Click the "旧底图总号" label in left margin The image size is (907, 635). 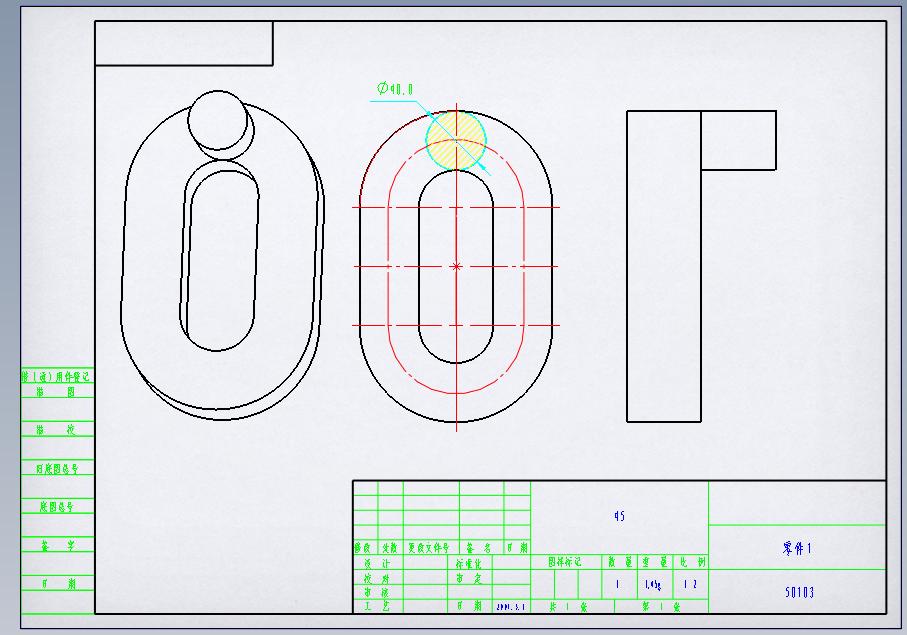coord(57,468)
